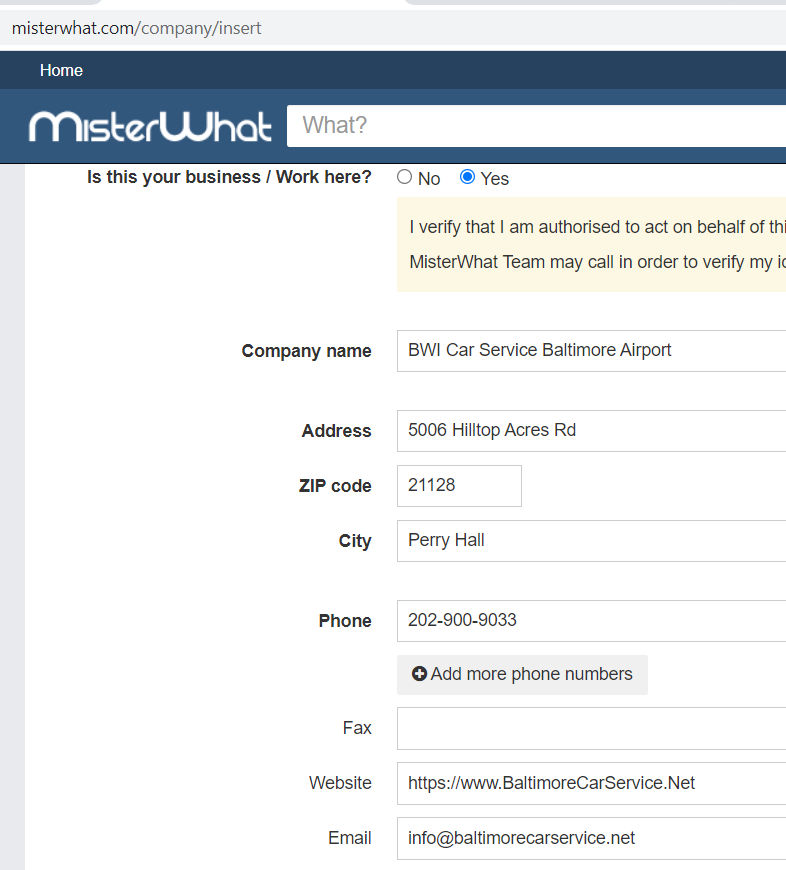Click the ZIP code field
Image resolution: width=786 pixels, height=870 pixels.
click(459, 485)
